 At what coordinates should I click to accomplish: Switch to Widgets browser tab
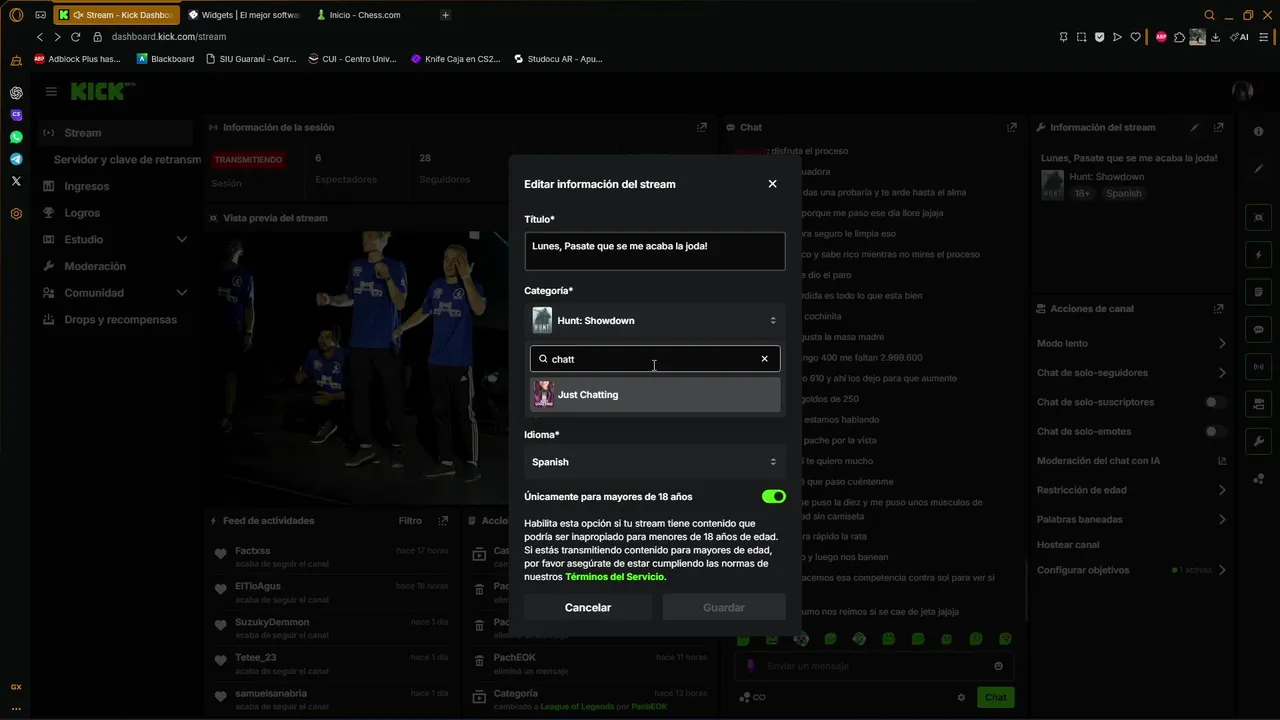pyautogui.click(x=243, y=15)
